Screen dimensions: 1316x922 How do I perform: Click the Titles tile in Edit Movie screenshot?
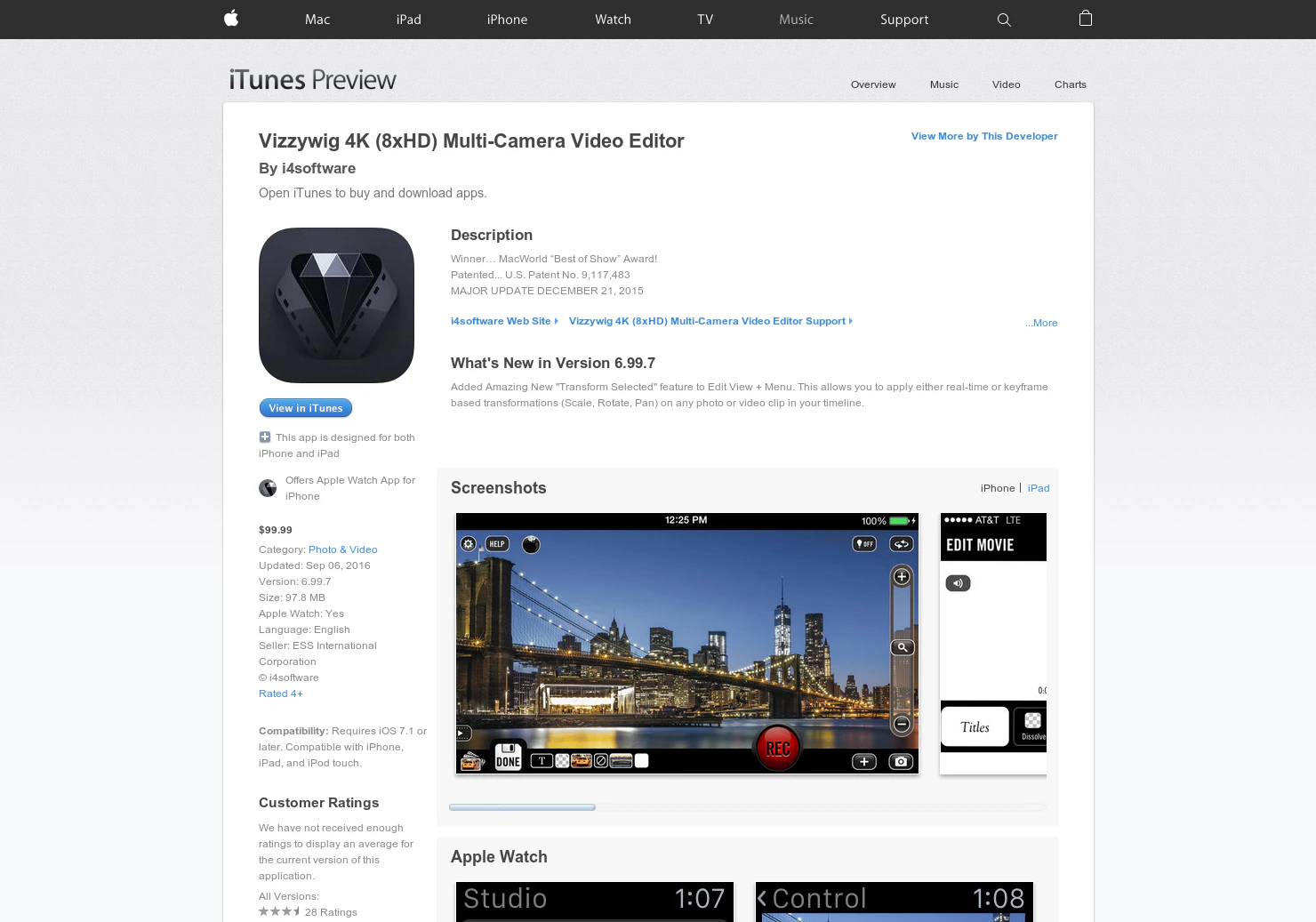[x=975, y=727]
